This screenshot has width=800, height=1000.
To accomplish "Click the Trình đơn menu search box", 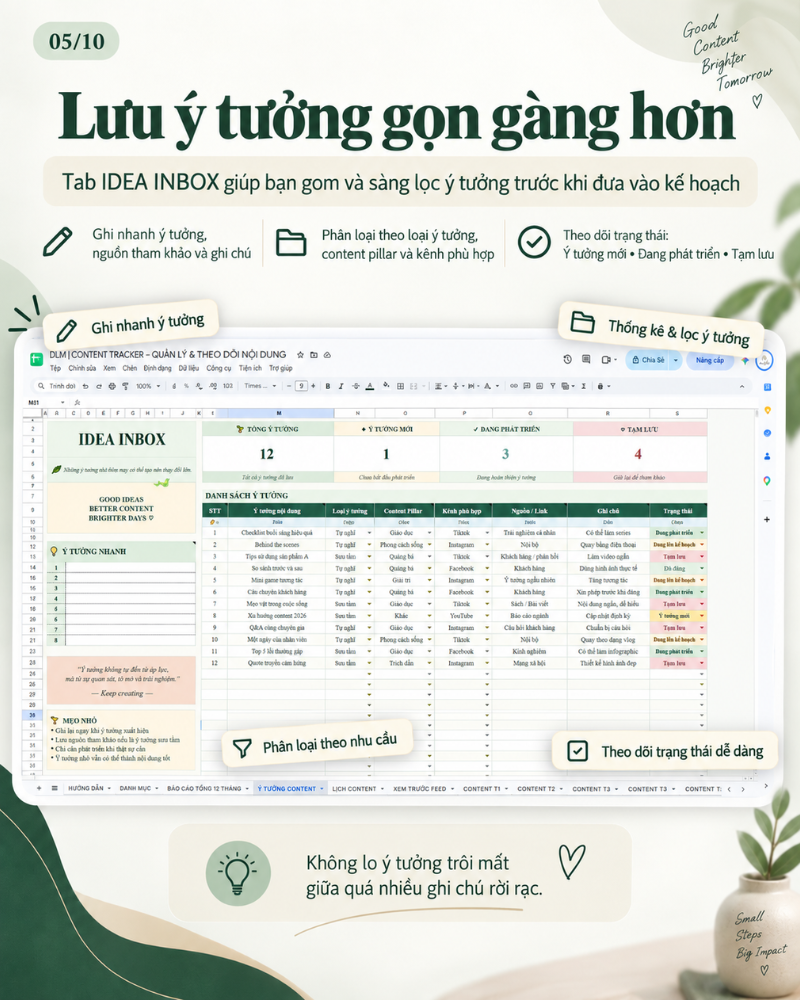I will (x=56, y=386).
